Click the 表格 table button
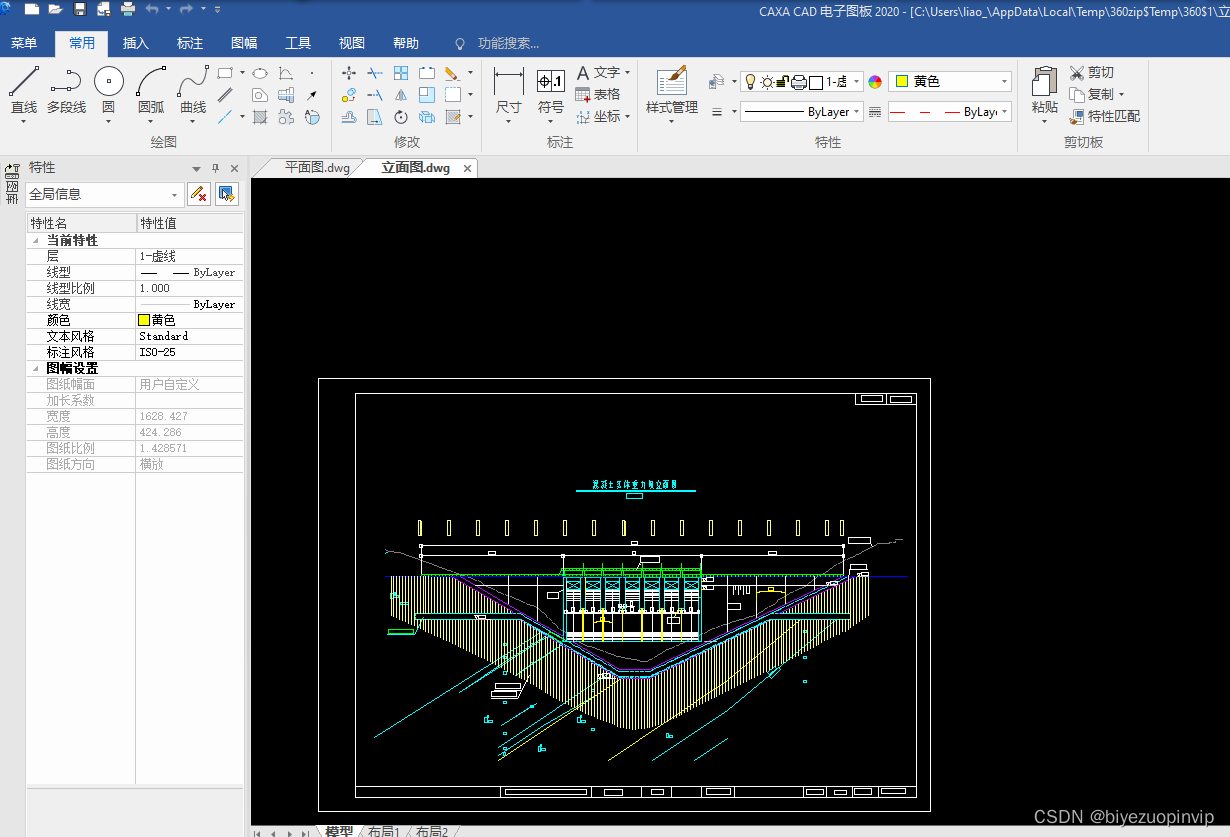 click(x=598, y=94)
